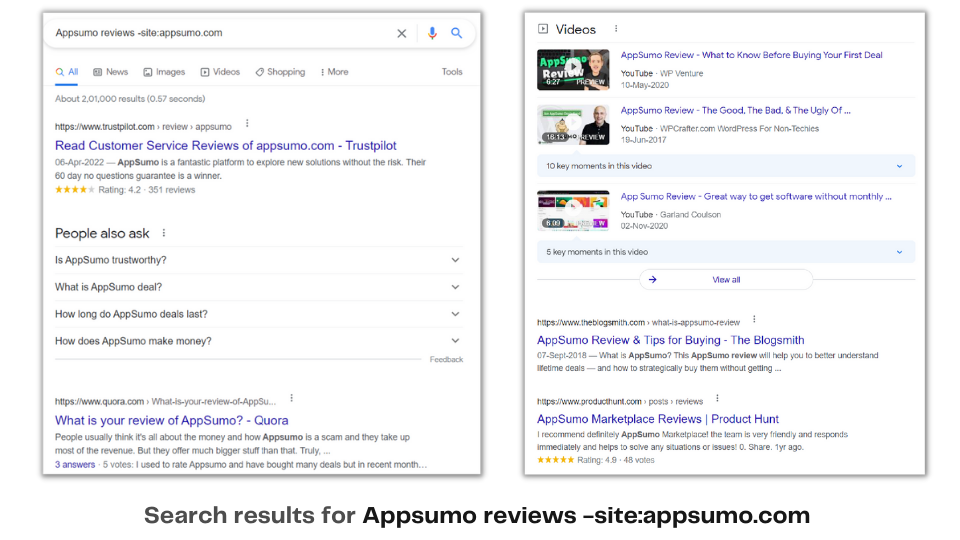Viewport: 960px width, 540px height.
Task: Open 'What to Know Before Buying' video link
Action: click(x=751, y=55)
